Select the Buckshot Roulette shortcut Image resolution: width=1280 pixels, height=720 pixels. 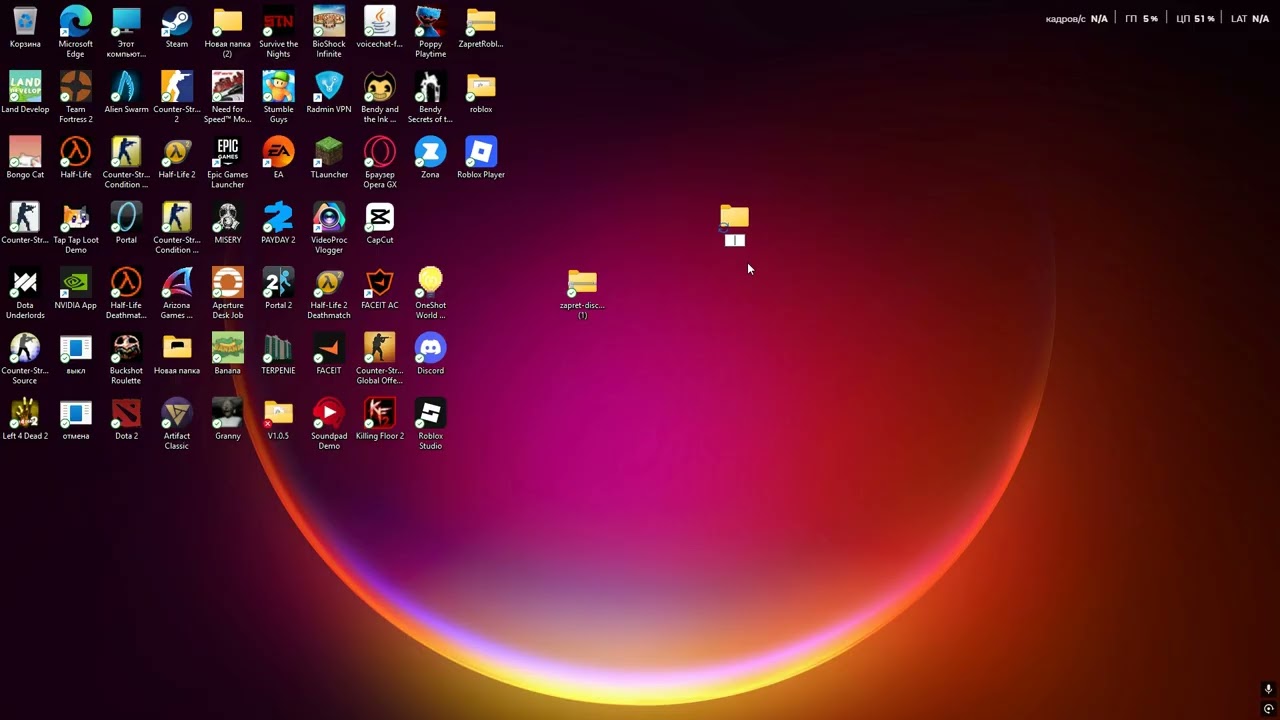pos(126,348)
